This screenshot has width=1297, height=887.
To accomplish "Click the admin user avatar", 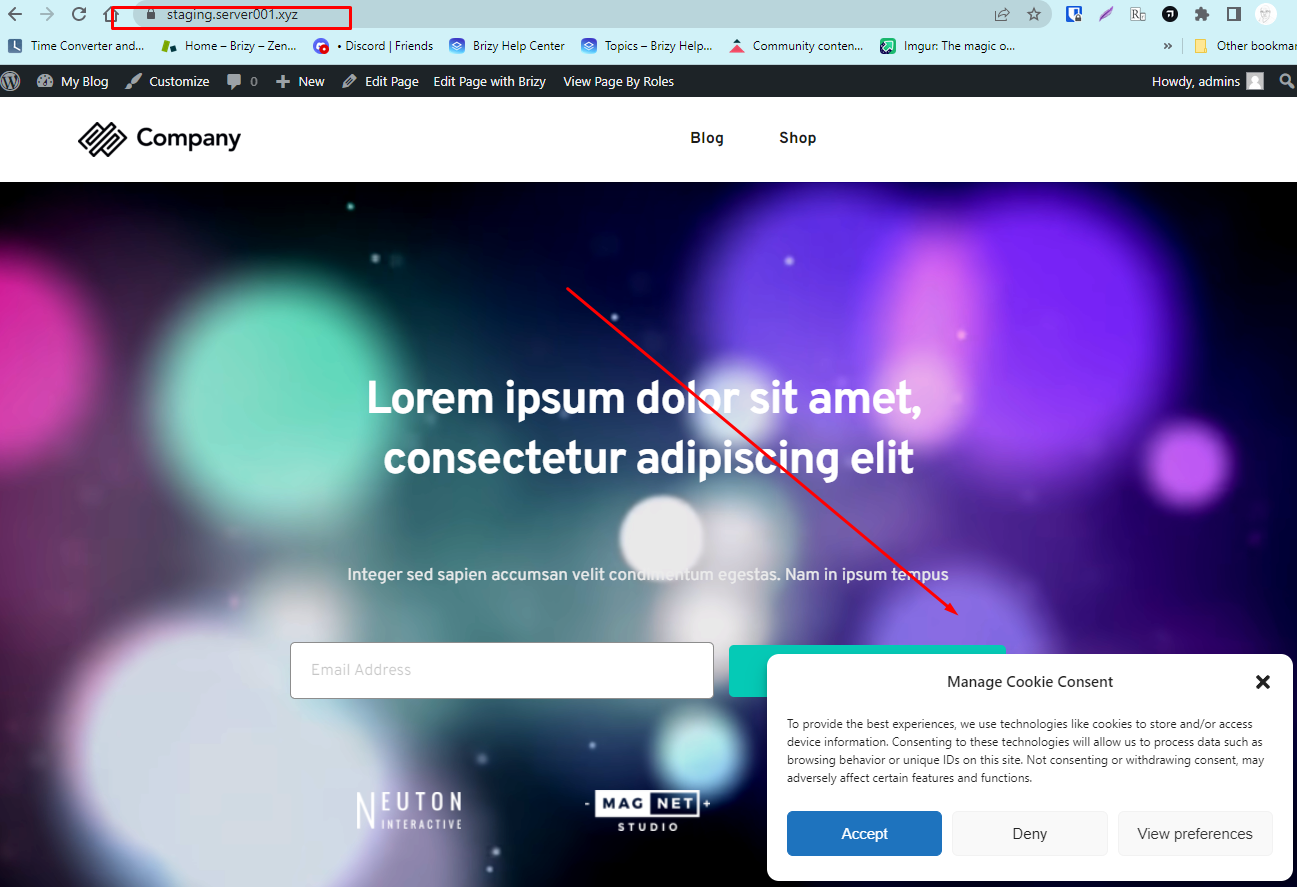I will pyautogui.click(x=1255, y=81).
